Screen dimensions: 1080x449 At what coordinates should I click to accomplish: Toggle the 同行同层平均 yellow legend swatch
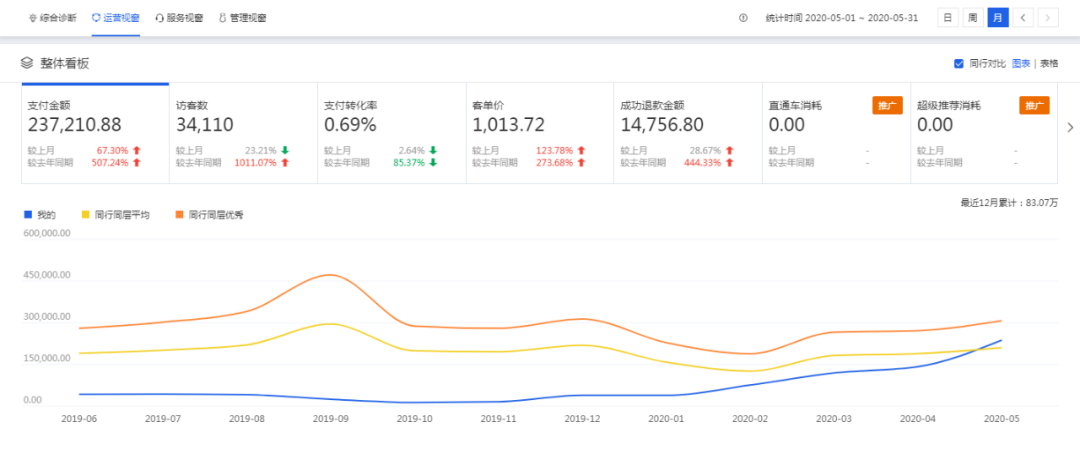pyautogui.click(x=86, y=215)
